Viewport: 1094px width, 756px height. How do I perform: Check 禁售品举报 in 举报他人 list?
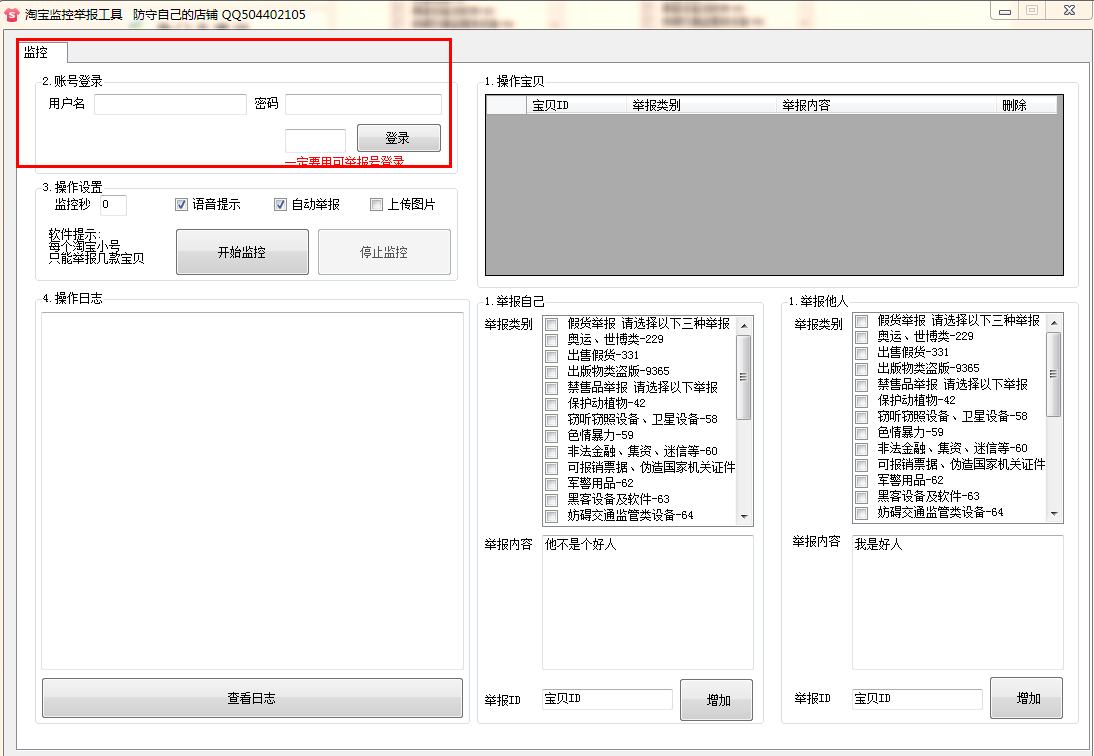[x=862, y=386]
